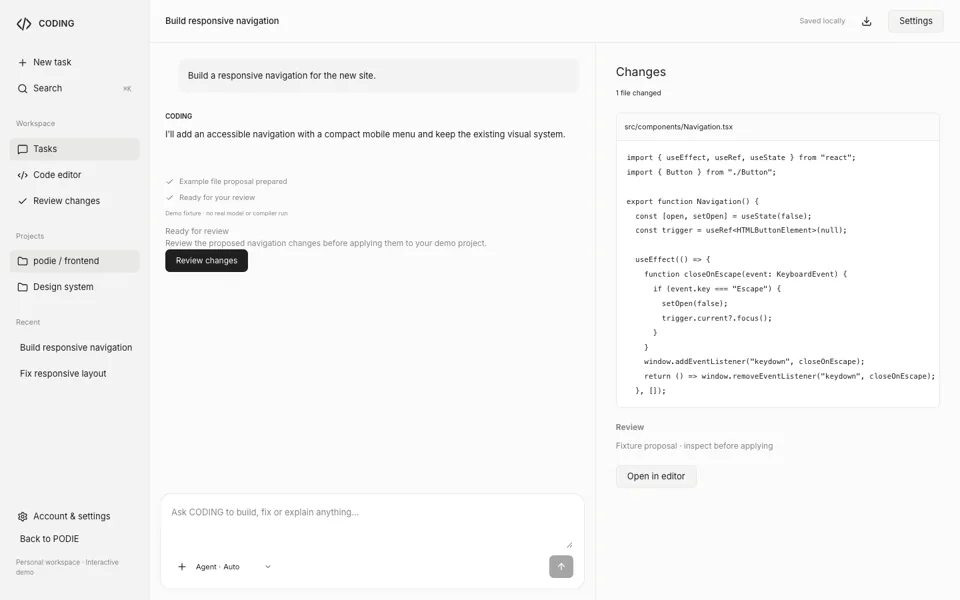Click the checkmark icon beside Review changes
The height and width of the screenshot is (600, 960).
(23, 201)
